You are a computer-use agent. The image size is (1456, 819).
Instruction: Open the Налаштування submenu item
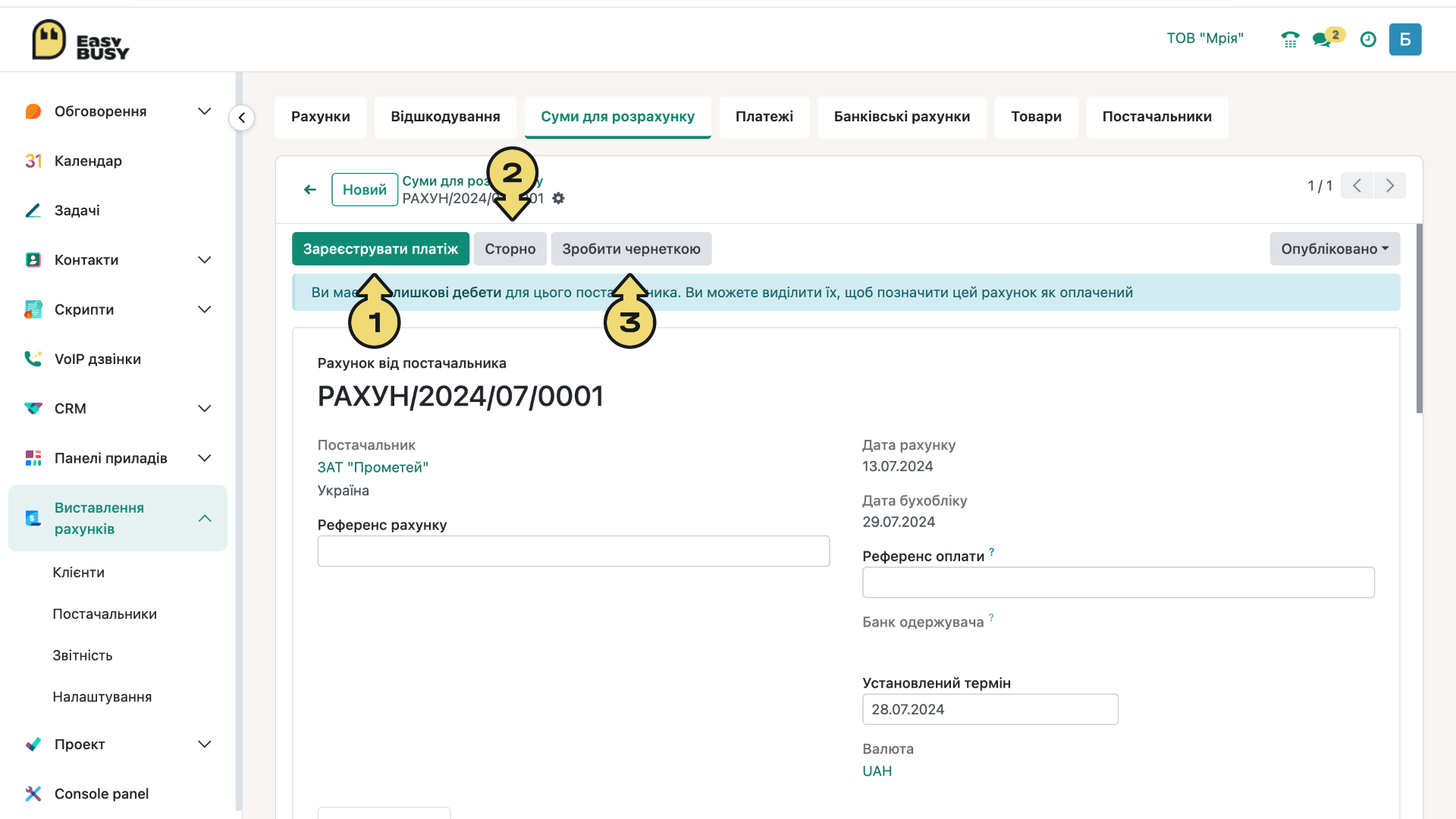102,697
